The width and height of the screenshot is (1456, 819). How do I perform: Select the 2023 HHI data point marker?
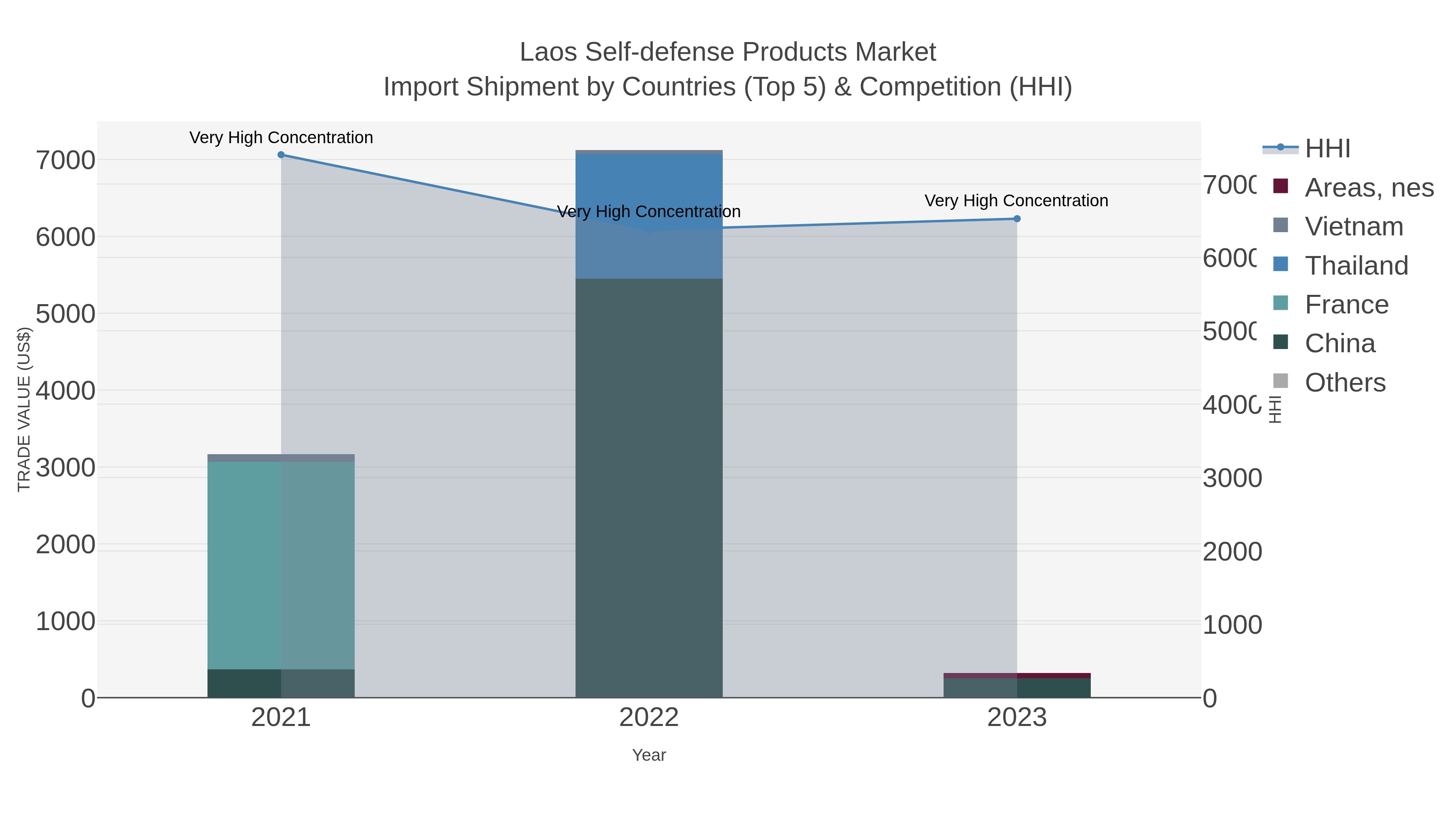(x=1017, y=219)
